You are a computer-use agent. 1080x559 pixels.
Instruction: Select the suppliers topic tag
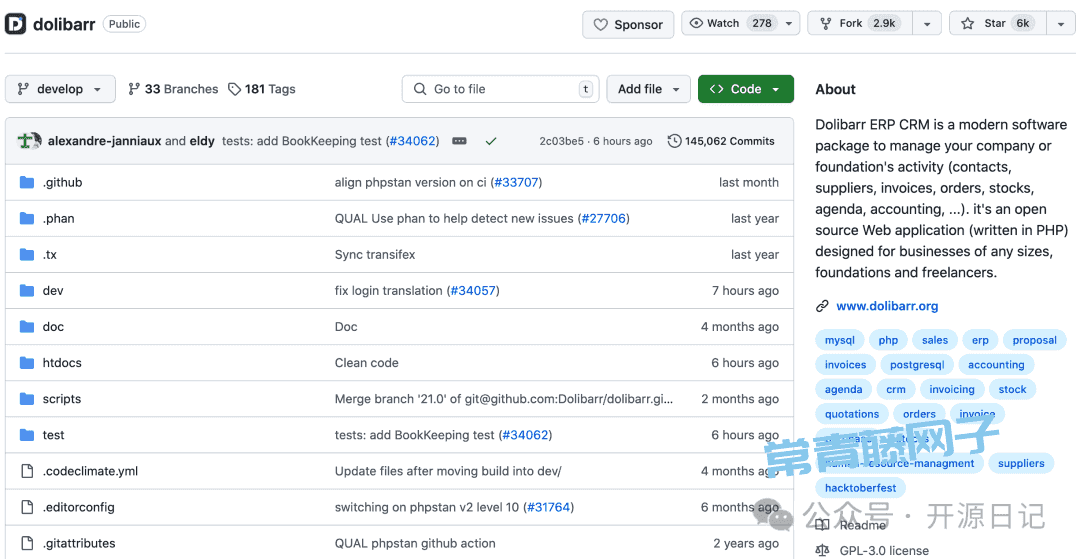1021,463
